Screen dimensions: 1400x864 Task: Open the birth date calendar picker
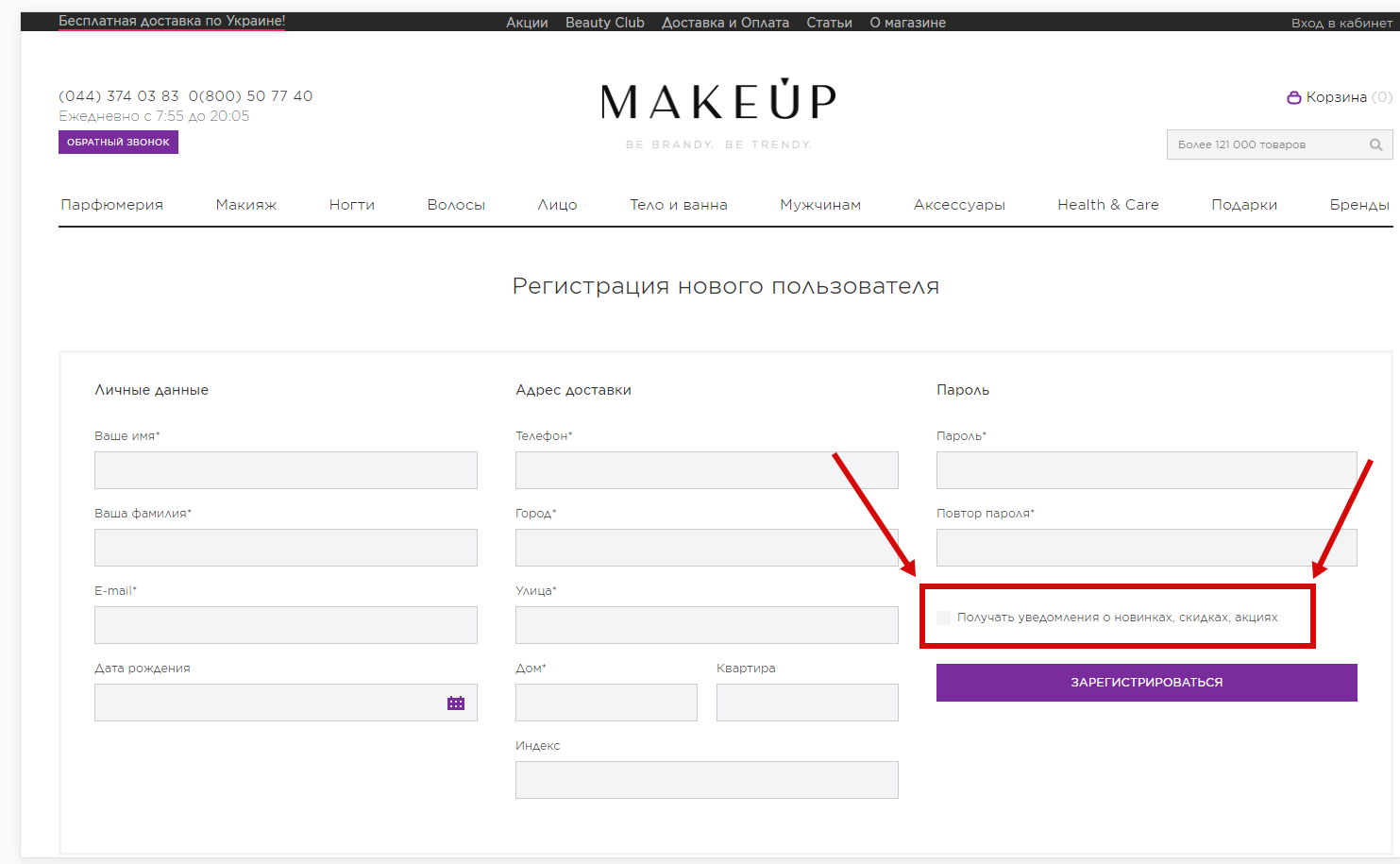click(x=456, y=703)
